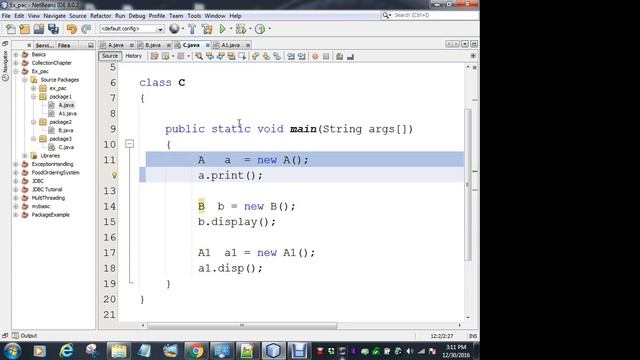Open Run Project dropdown arrow
This screenshot has width=640, height=360.
pos(231,29)
